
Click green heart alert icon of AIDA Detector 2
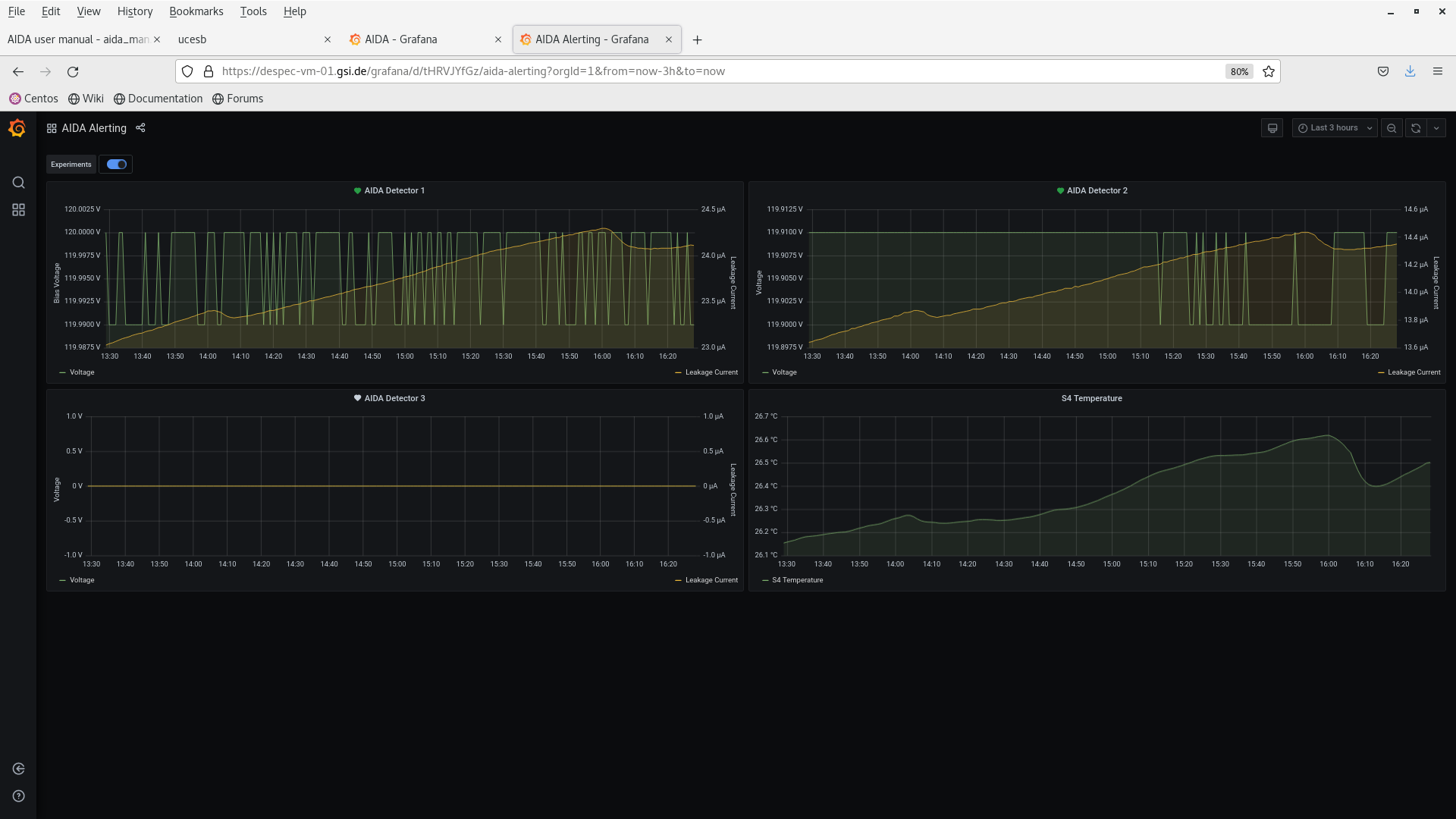[1060, 191]
